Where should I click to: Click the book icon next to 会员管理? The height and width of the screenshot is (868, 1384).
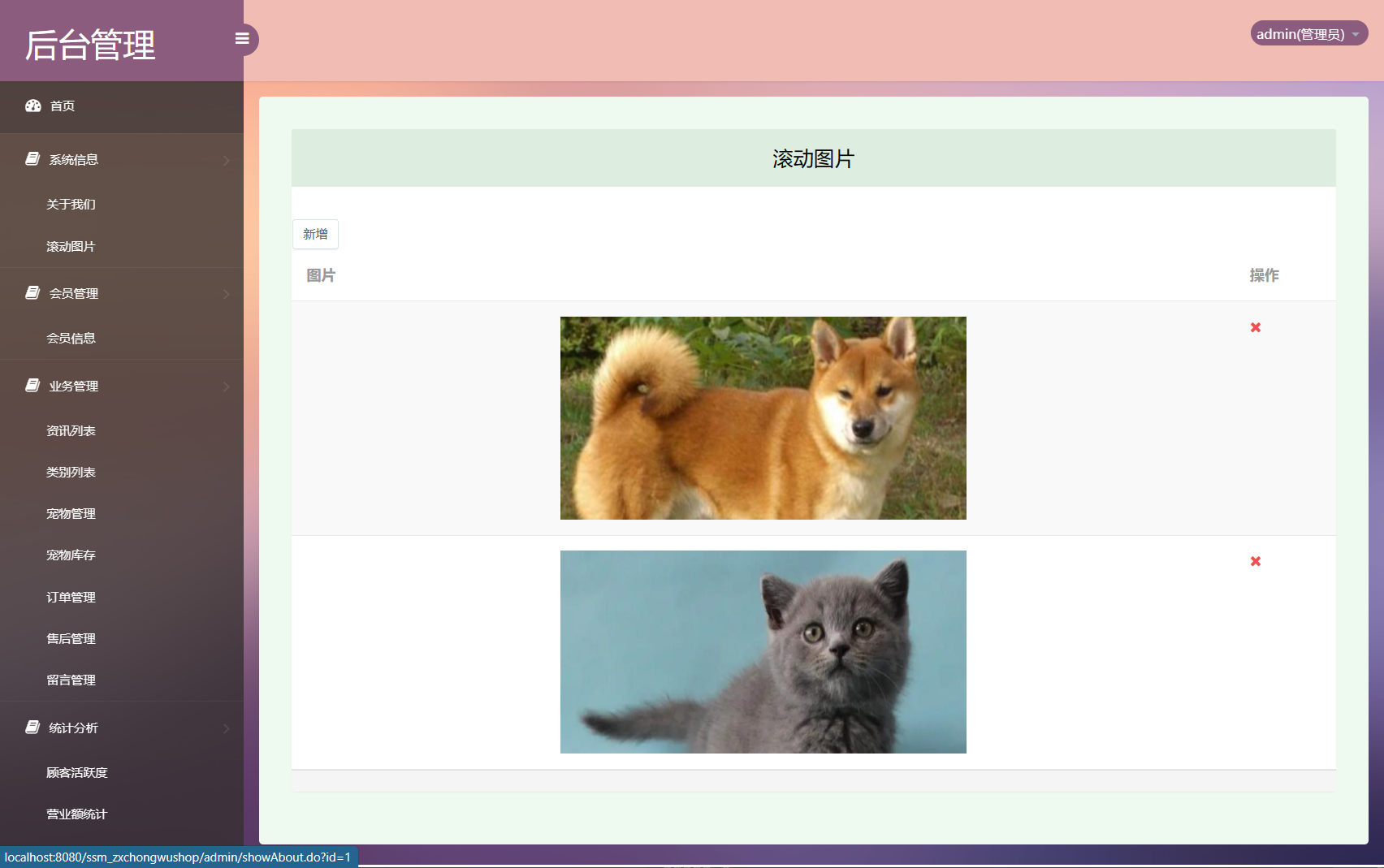point(32,293)
